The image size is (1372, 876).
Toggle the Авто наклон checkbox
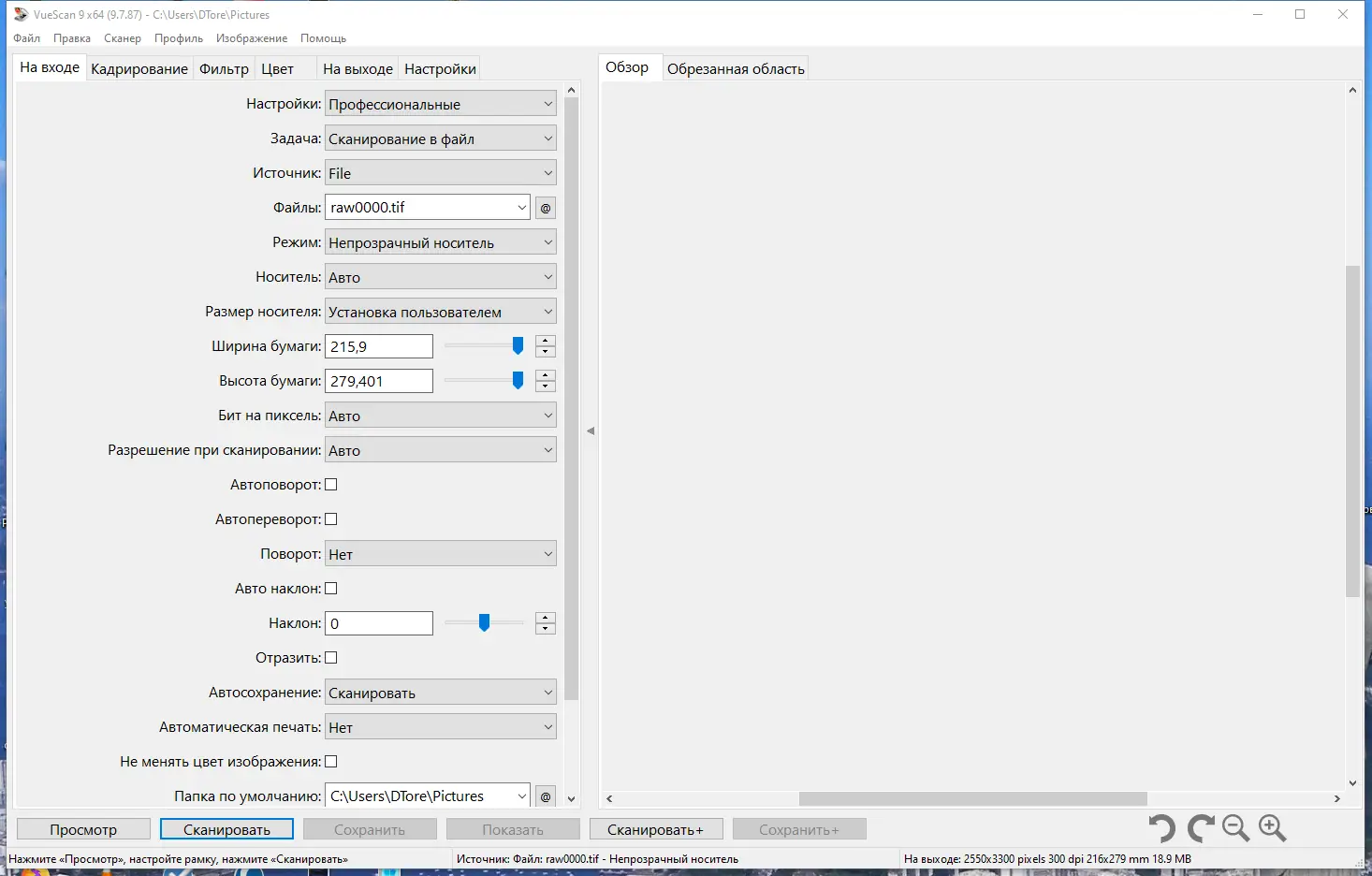click(330, 589)
